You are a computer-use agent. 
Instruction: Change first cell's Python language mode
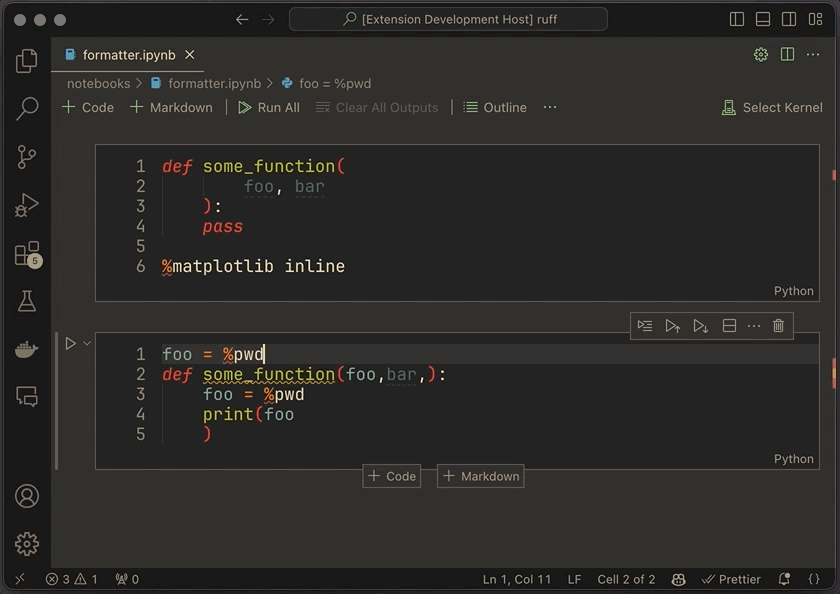[x=793, y=291]
